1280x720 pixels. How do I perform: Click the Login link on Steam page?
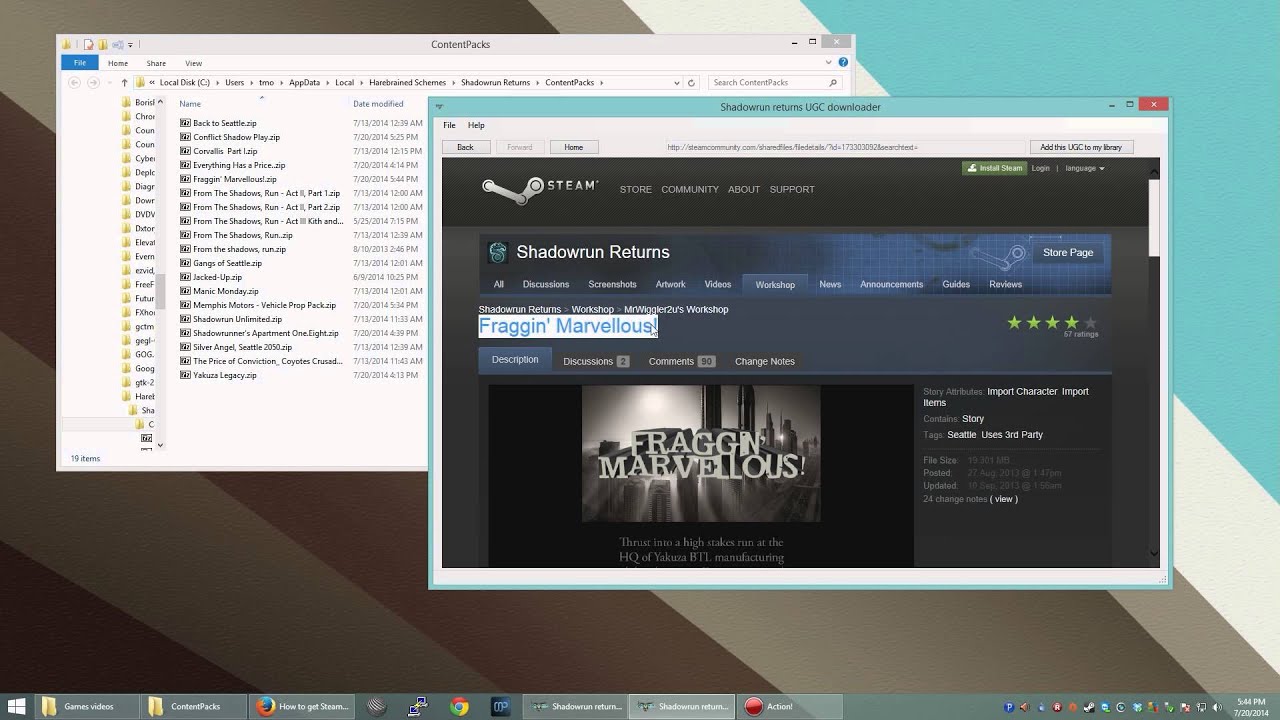1040,168
